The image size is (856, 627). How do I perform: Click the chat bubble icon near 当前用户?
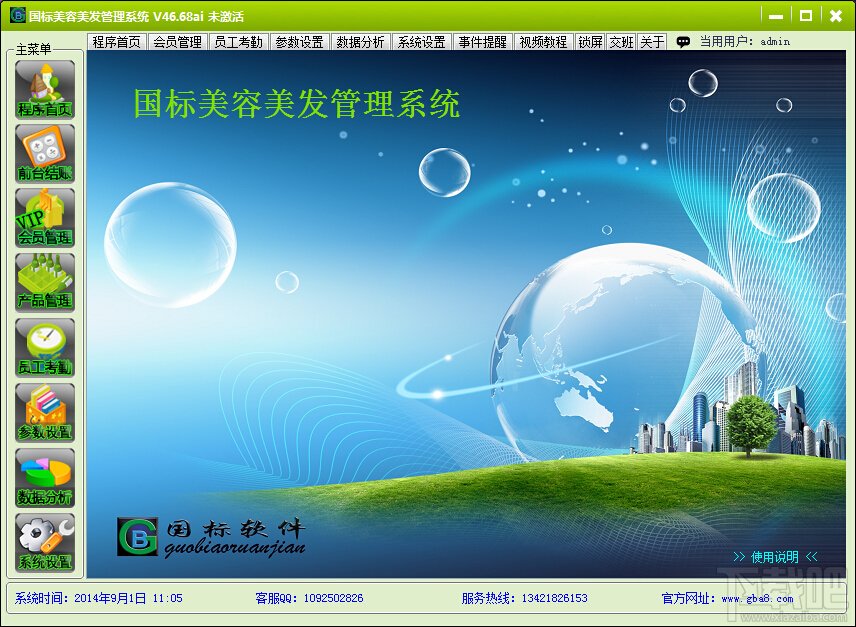(x=683, y=42)
